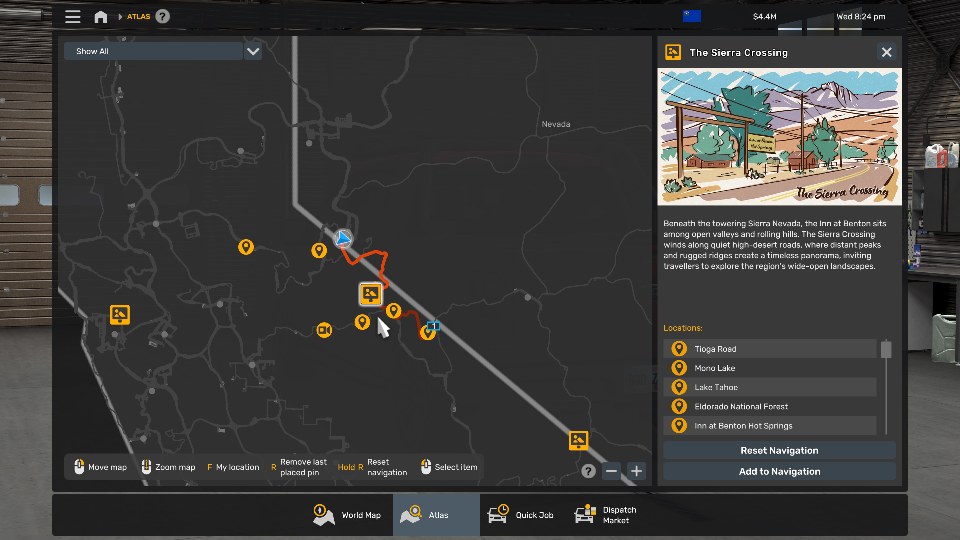Image resolution: width=960 pixels, height=540 pixels.
Task: Click the $4.4M money balance
Action: (765, 17)
